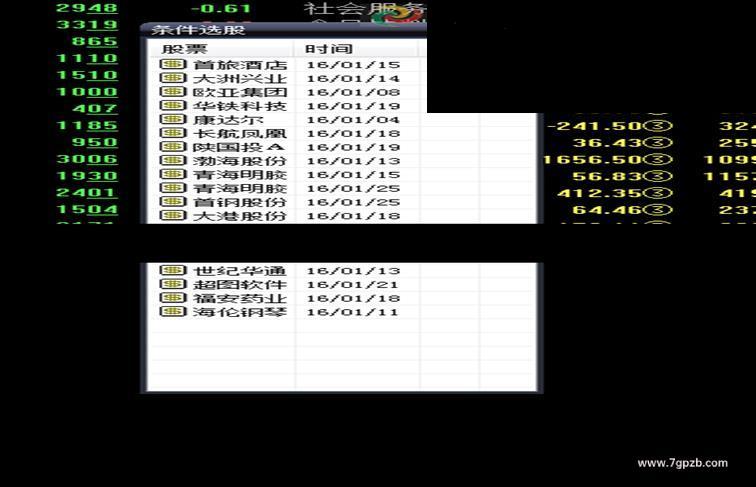This screenshot has width=756, height=487.
Task: Click the icon in the 世纪华通 row
Action: (173, 271)
